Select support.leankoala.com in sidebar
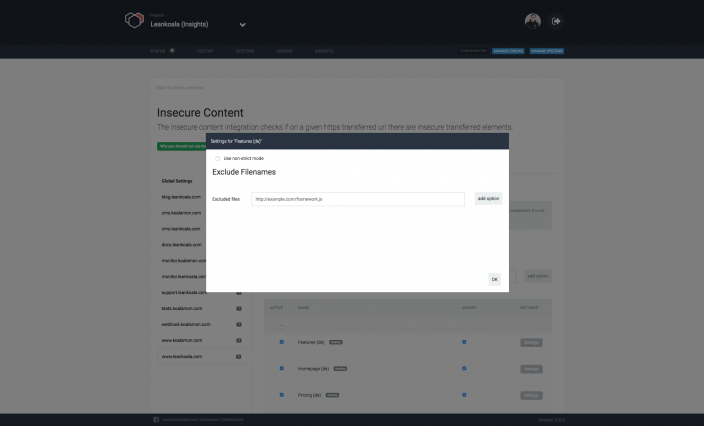The height and width of the screenshot is (426, 704). point(184,292)
